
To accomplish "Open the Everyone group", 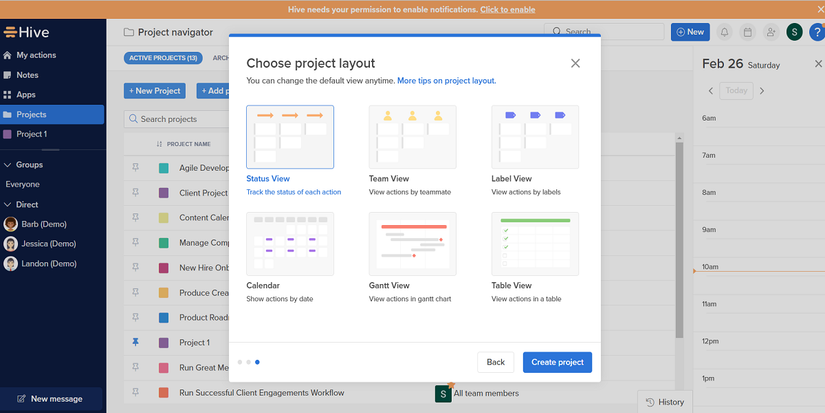I will [23, 184].
